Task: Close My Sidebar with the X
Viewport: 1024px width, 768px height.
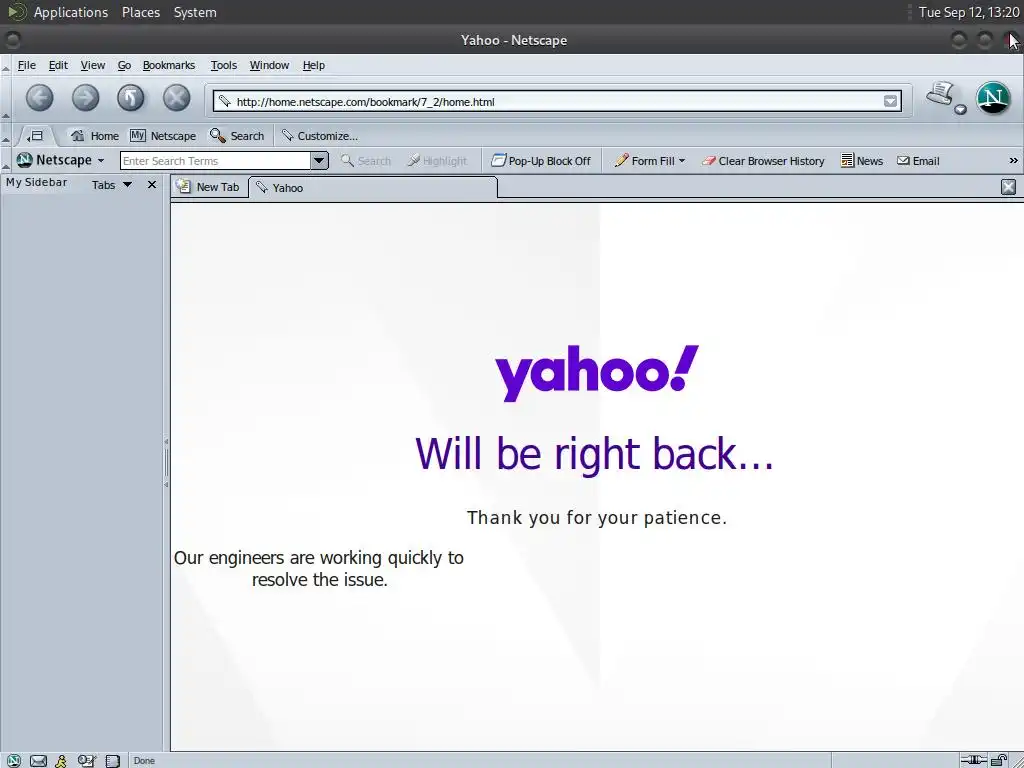Action: 152,185
